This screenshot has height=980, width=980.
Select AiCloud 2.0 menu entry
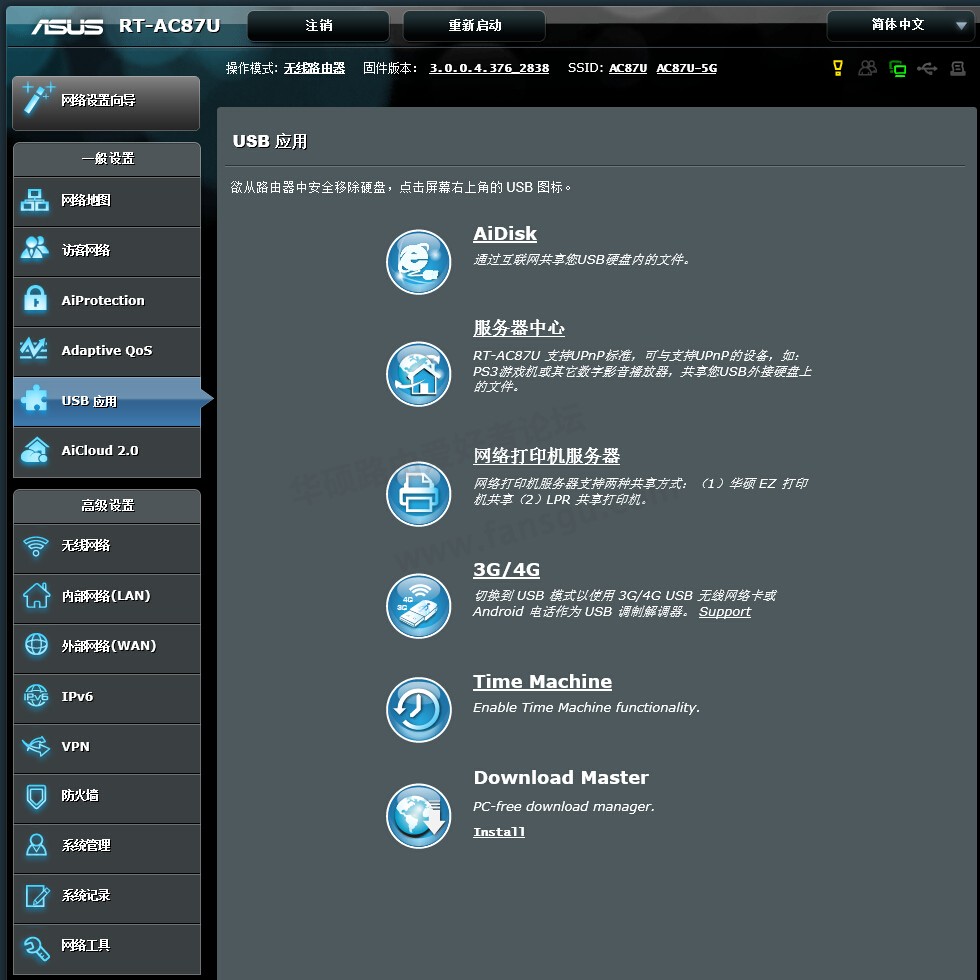[107, 451]
